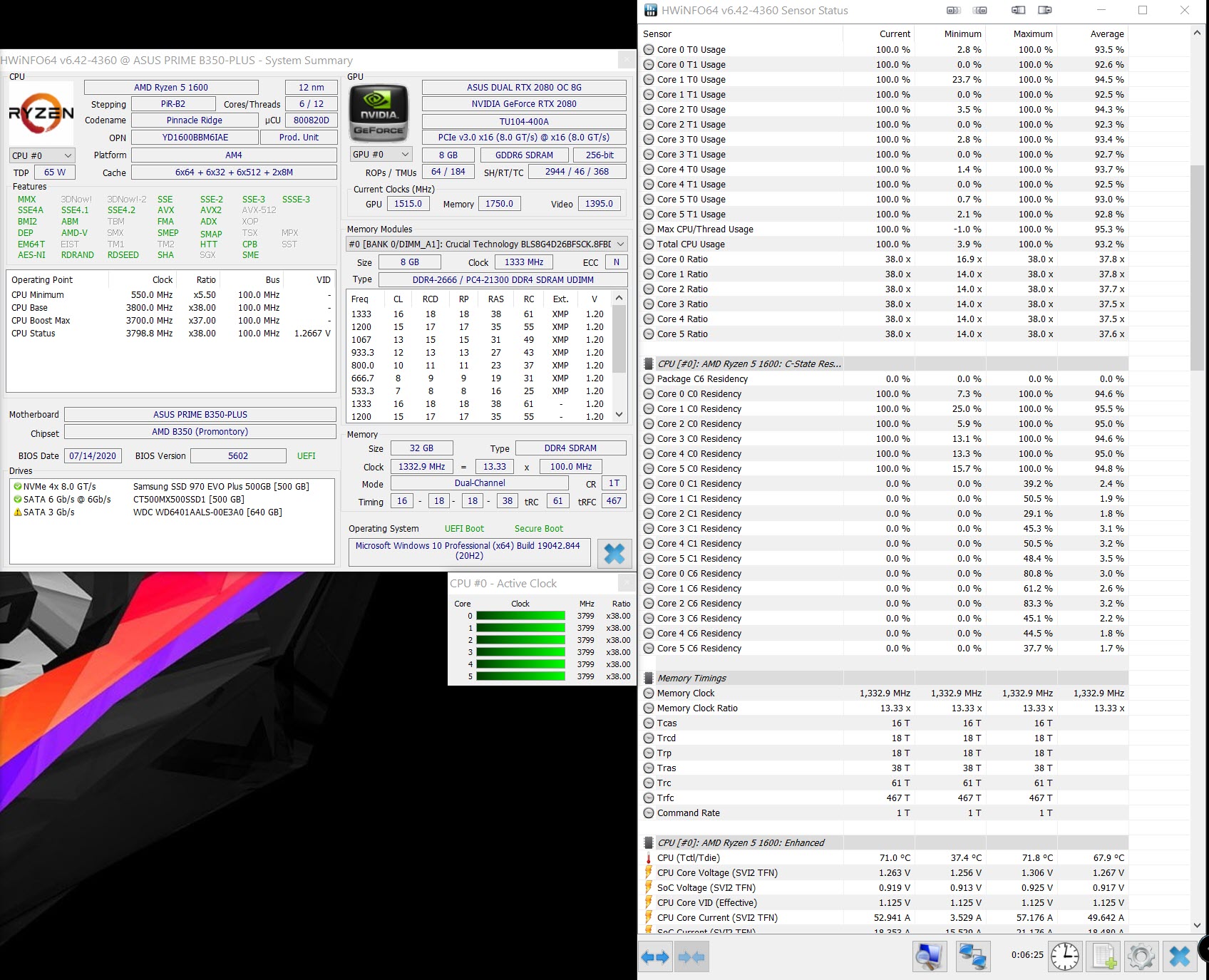Screen dimensions: 1209x980
Task: Click the blue X button in System Summary
Action: [x=614, y=553]
